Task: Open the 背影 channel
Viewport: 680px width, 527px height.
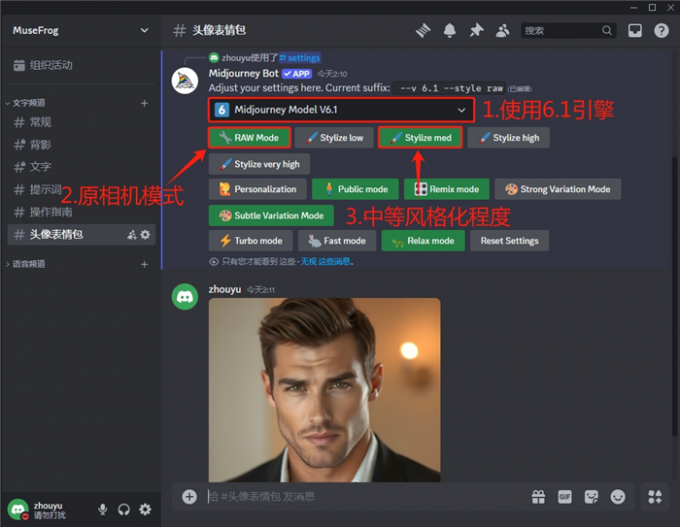Action: click(x=81, y=145)
